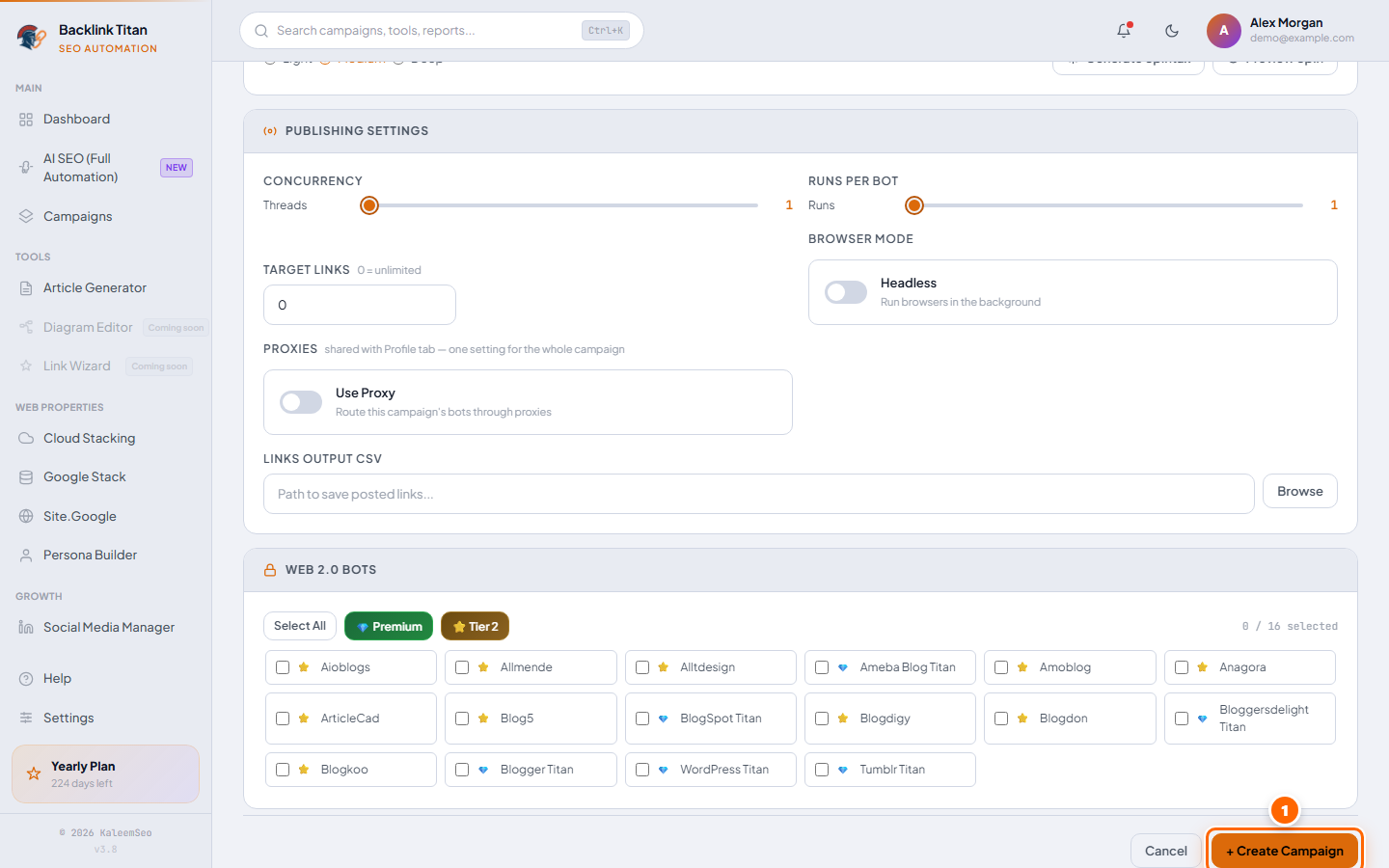Click the Dashboard grid icon
1389x868 pixels.
(26, 120)
